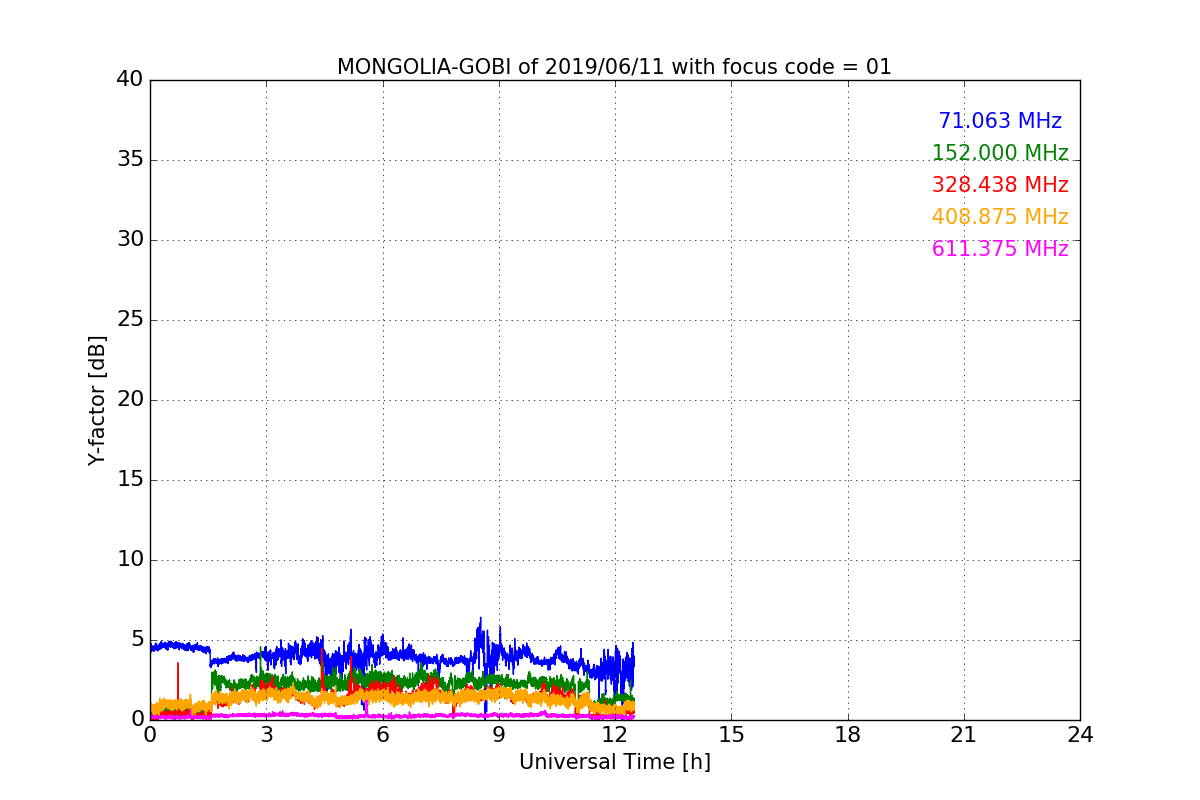Click the Y-factor [dB] axis label
Viewport: 1200px width, 800px height.
(x=97, y=400)
